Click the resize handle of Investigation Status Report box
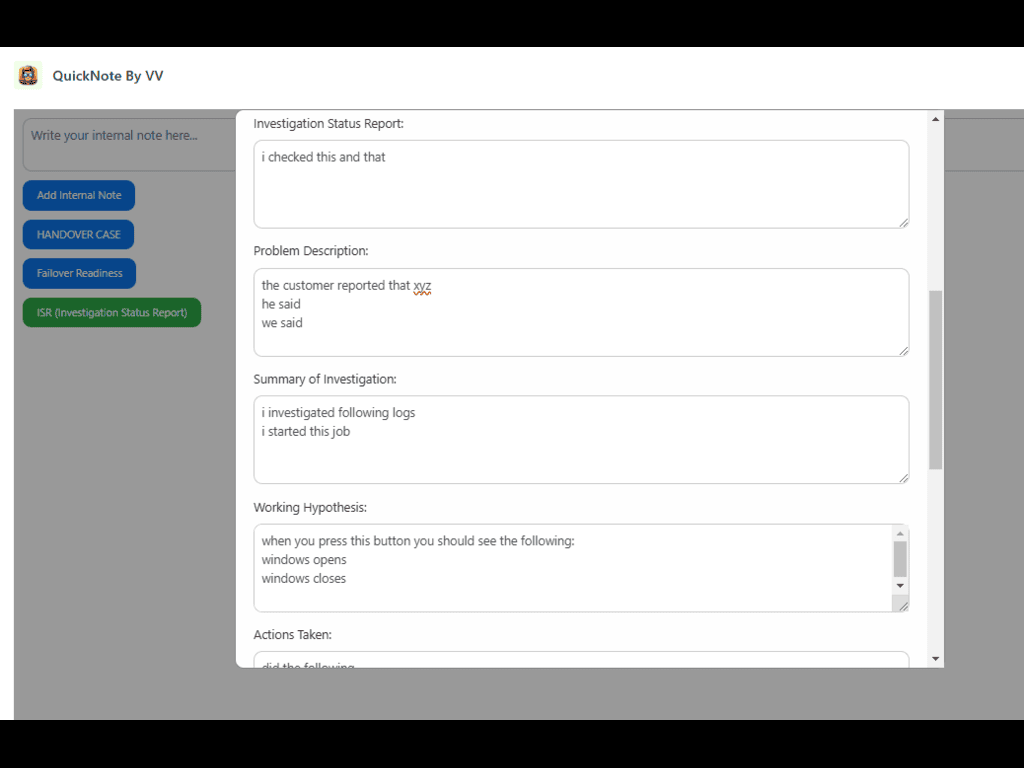The height and width of the screenshot is (768, 1024). click(903, 222)
